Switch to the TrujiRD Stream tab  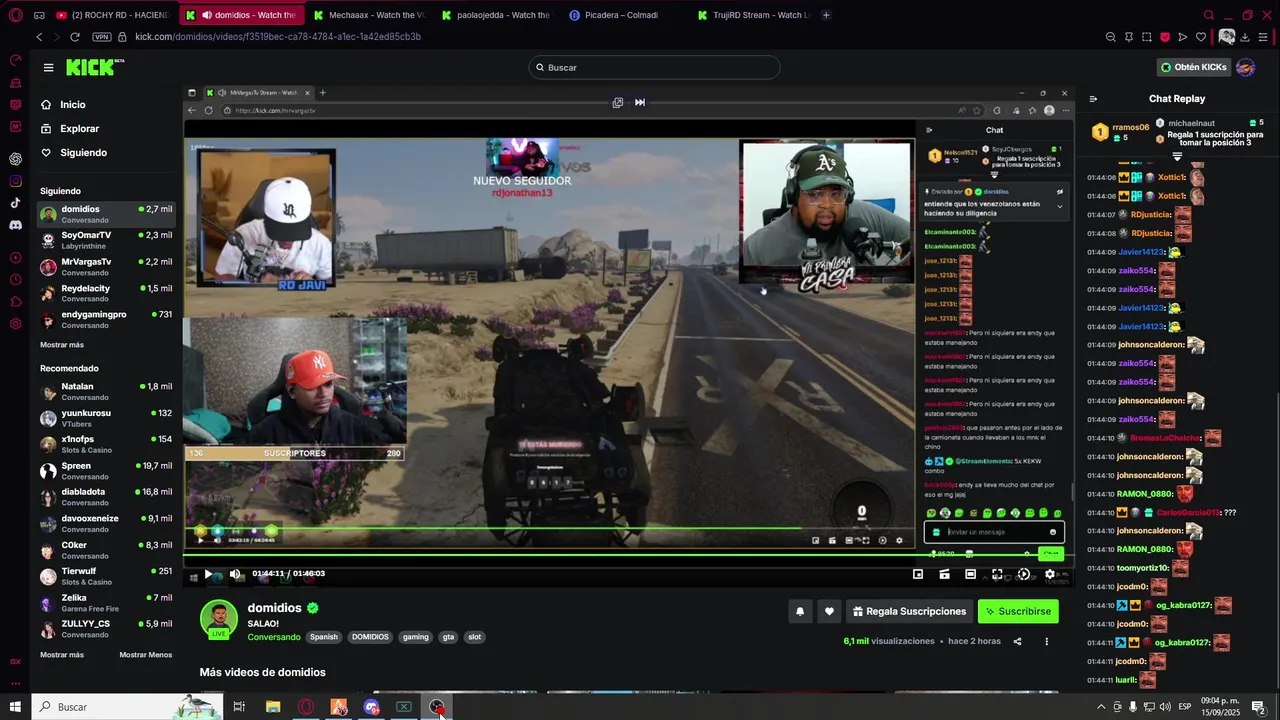coord(752,15)
